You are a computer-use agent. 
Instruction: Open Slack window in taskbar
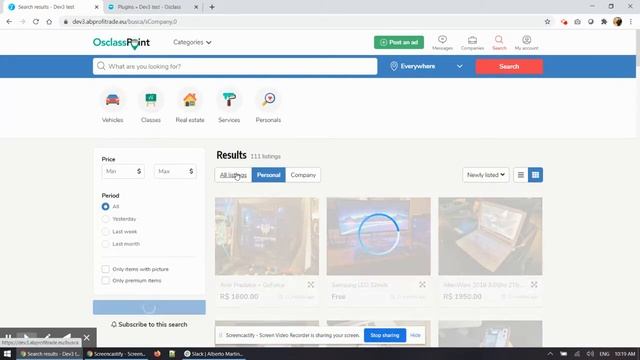pyautogui.click(x=213, y=353)
